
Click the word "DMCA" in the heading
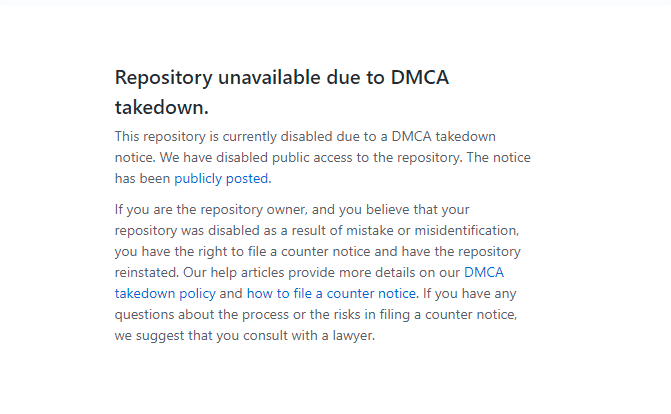coord(423,78)
